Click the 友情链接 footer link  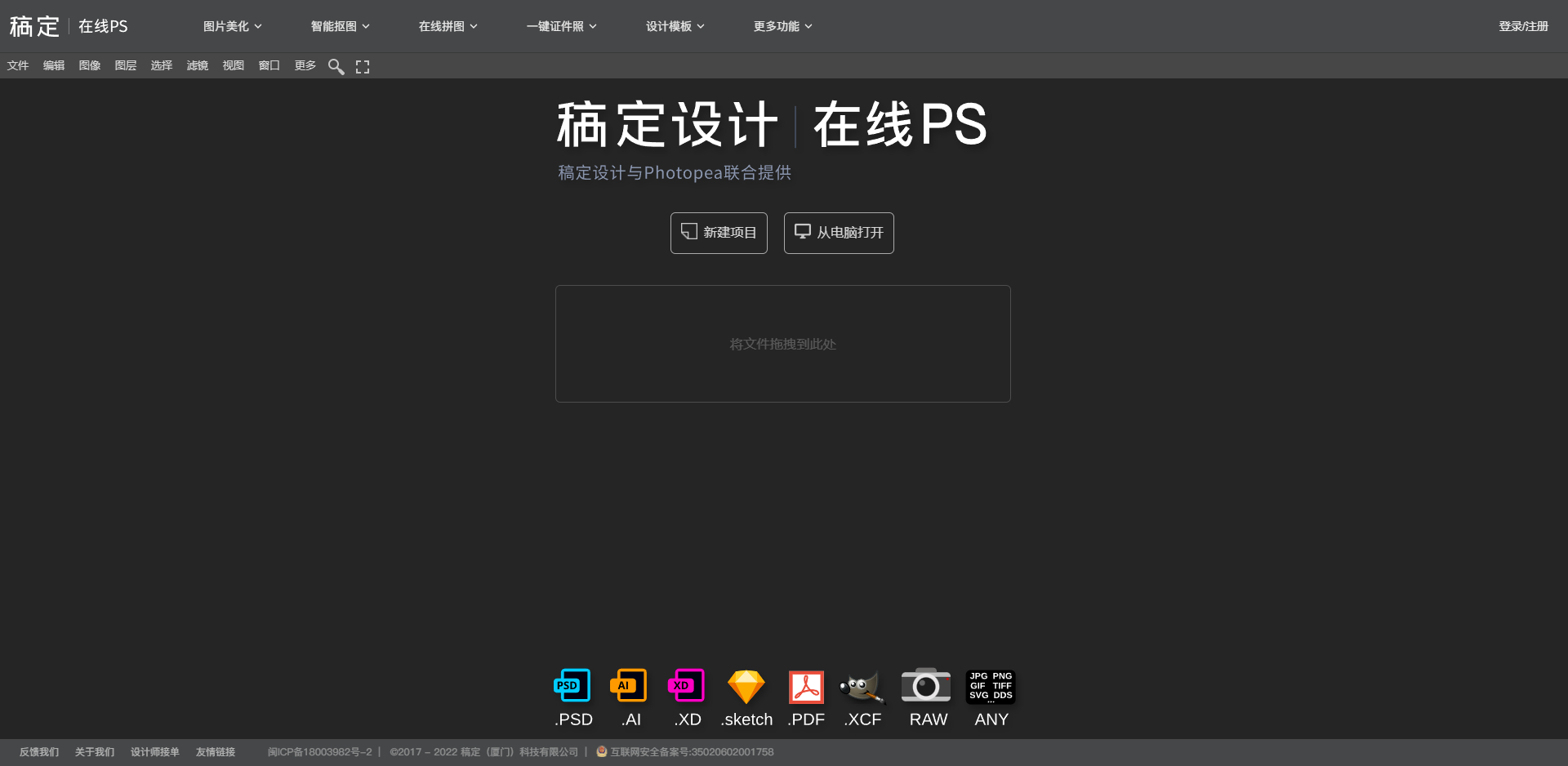coord(216,752)
